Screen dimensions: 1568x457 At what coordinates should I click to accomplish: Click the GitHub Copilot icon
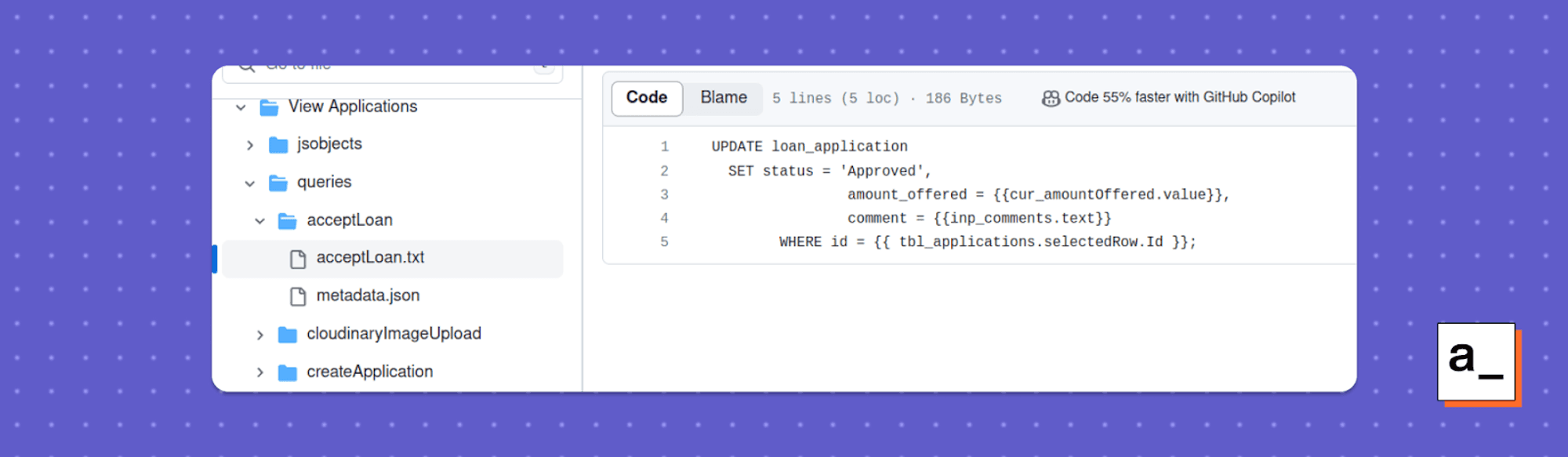pyautogui.click(x=1051, y=98)
